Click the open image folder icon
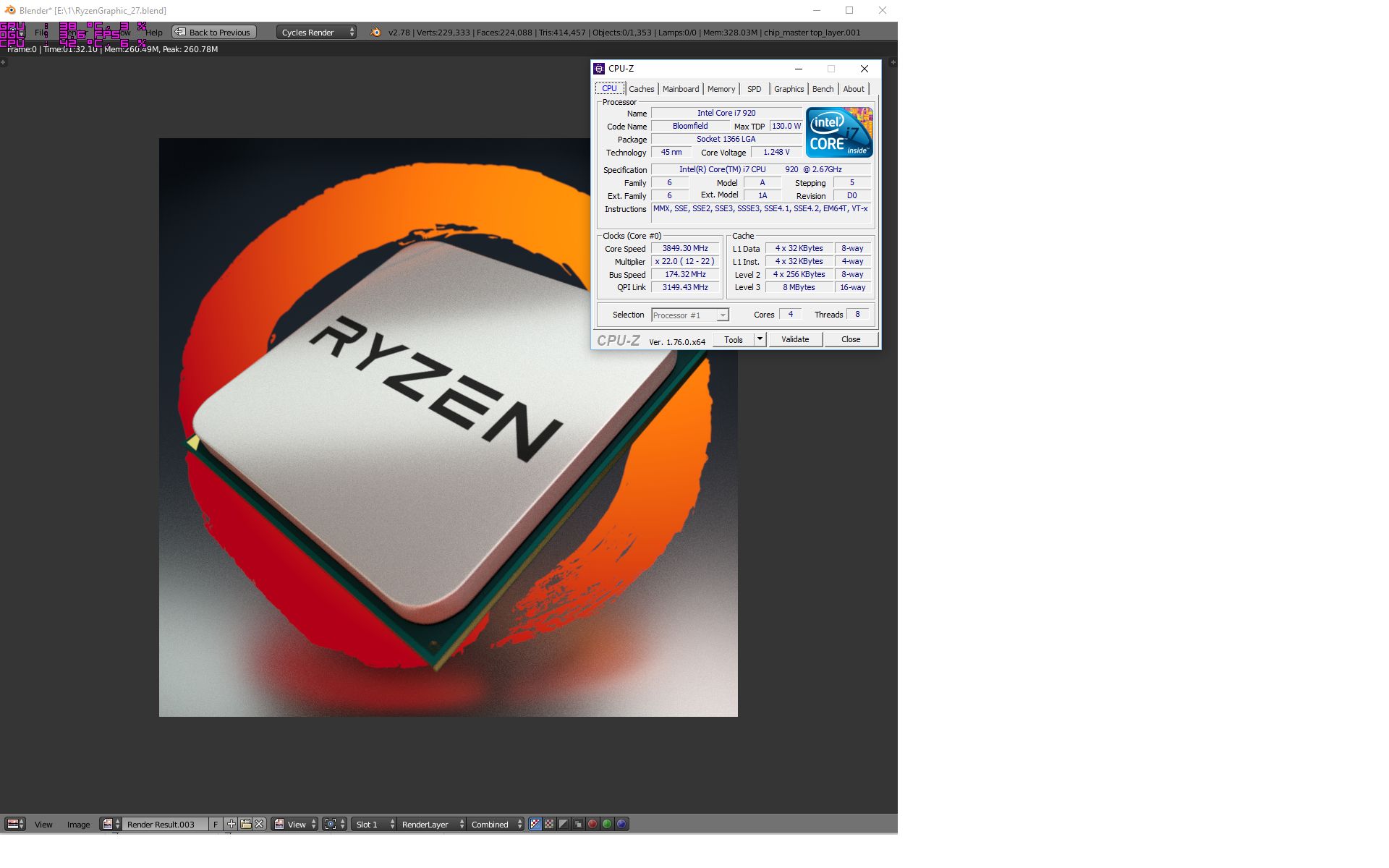The width and height of the screenshot is (1389, 868). (x=245, y=824)
